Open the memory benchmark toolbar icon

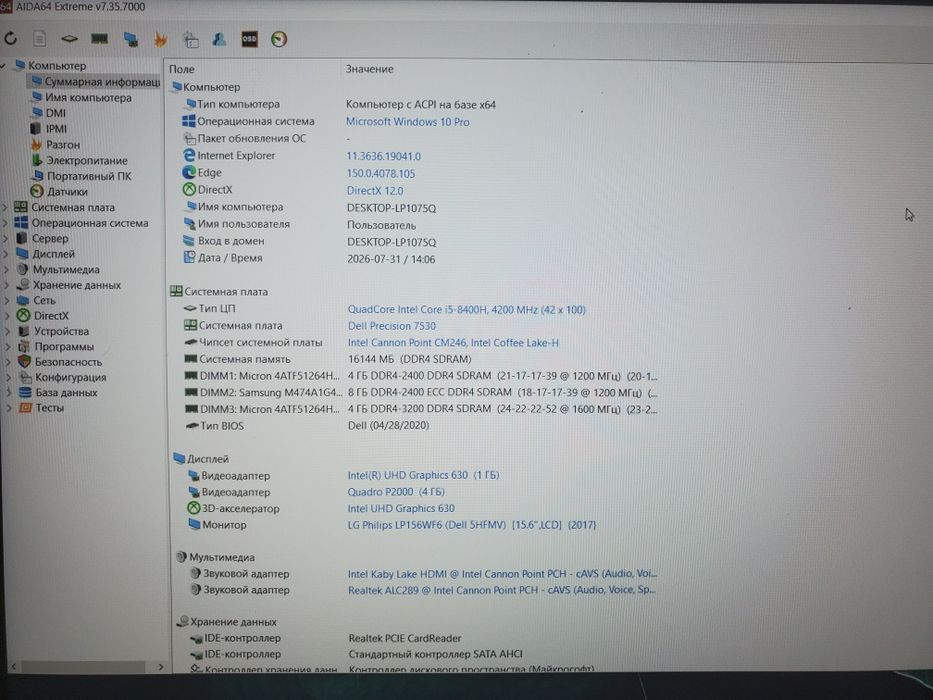coord(99,39)
